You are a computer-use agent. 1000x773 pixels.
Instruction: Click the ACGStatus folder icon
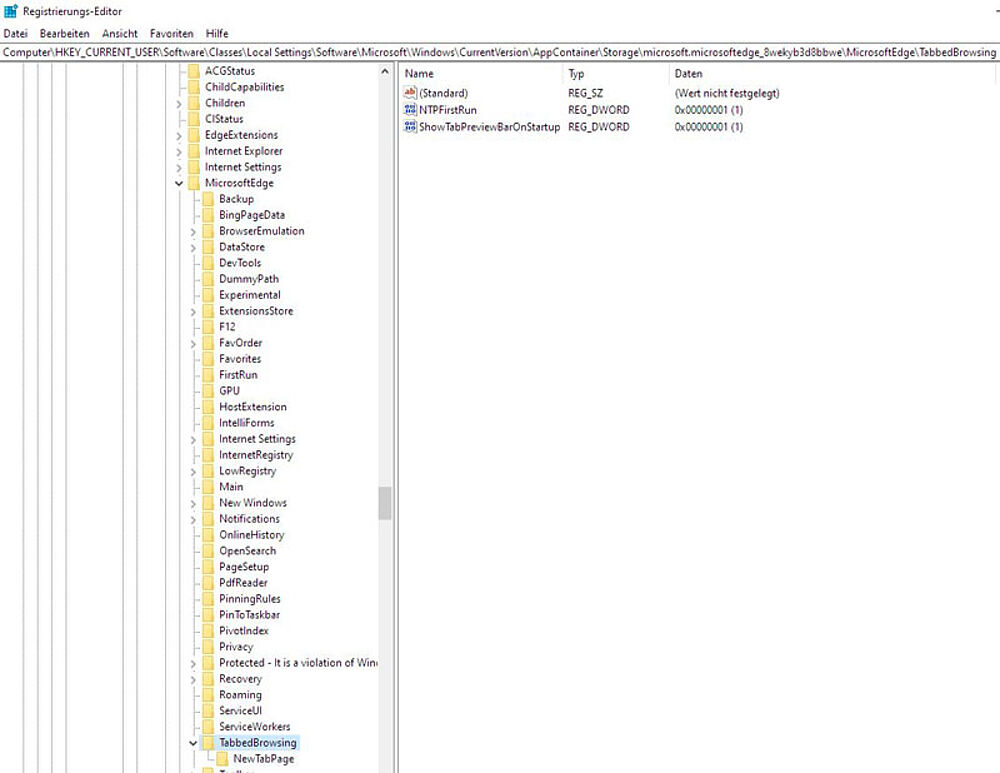pos(194,71)
